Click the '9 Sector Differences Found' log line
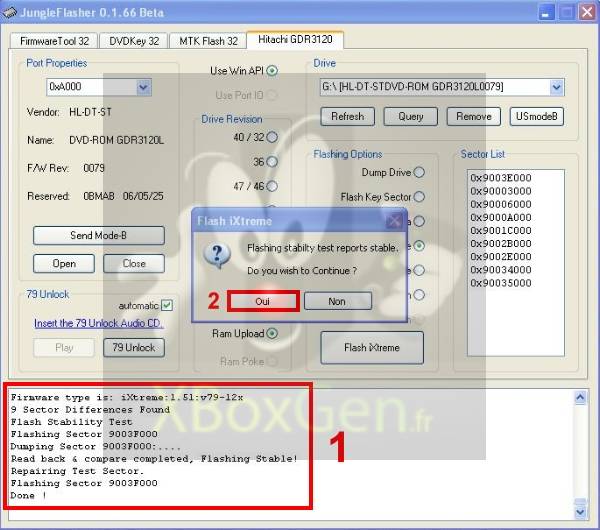Image resolution: width=600 pixels, height=530 pixels. [90, 410]
